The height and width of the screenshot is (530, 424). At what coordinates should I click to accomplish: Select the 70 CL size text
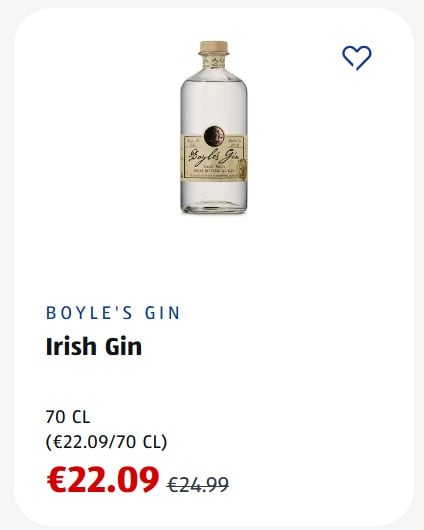click(68, 417)
